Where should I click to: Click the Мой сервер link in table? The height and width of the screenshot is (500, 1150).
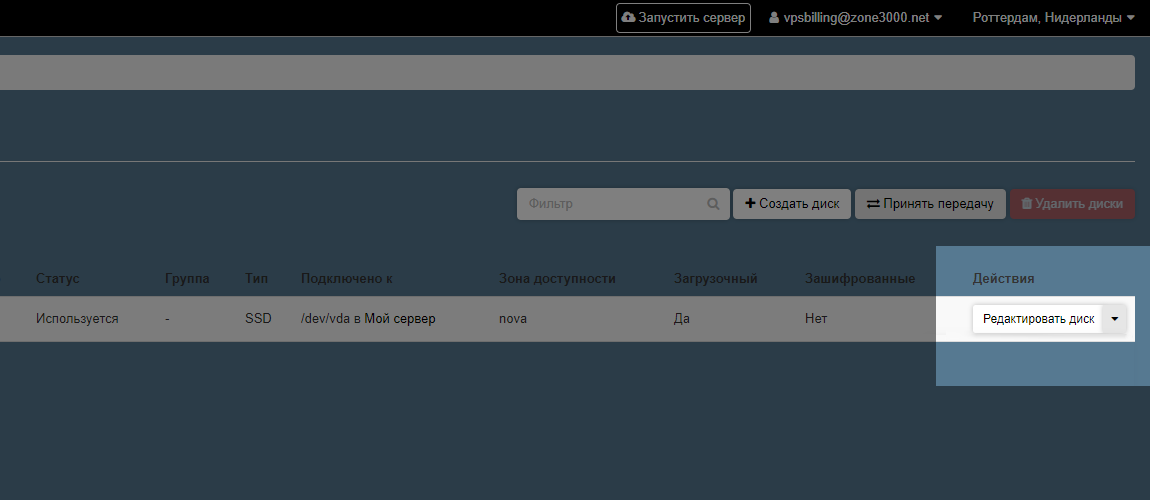pyautogui.click(x=402, y=319)
